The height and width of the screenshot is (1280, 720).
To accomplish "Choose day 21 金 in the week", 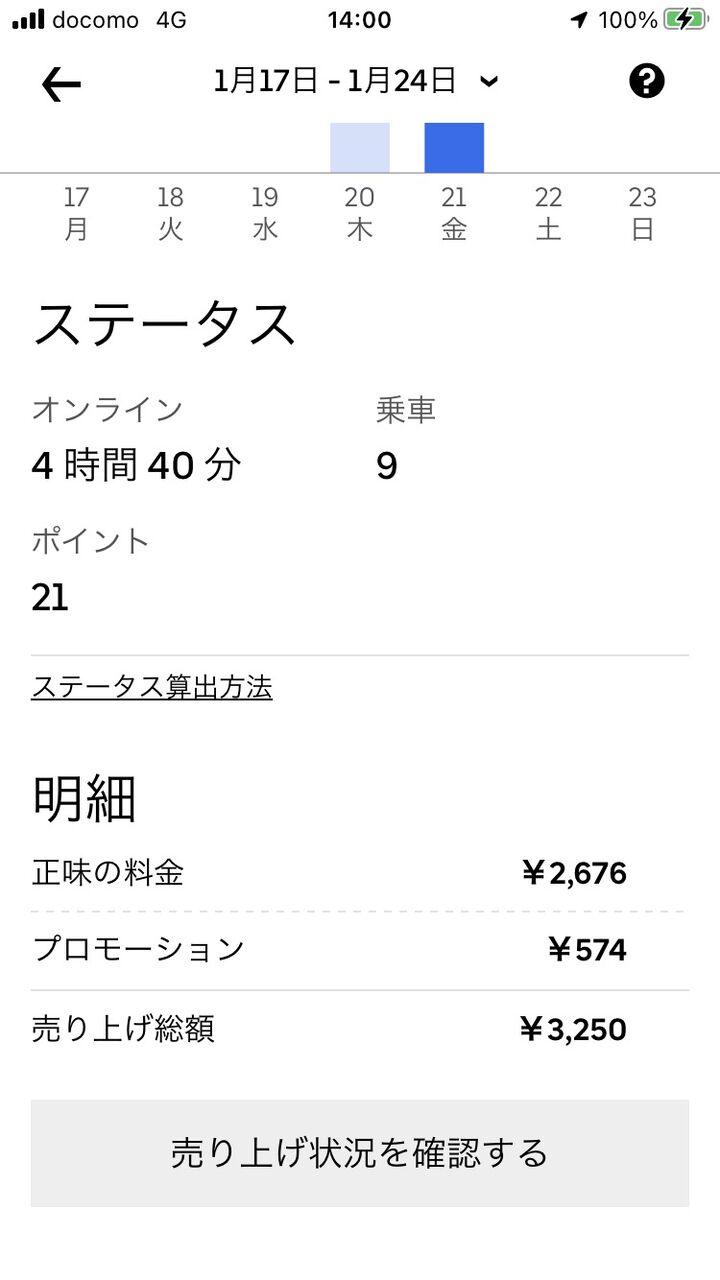I will [454, 213].
